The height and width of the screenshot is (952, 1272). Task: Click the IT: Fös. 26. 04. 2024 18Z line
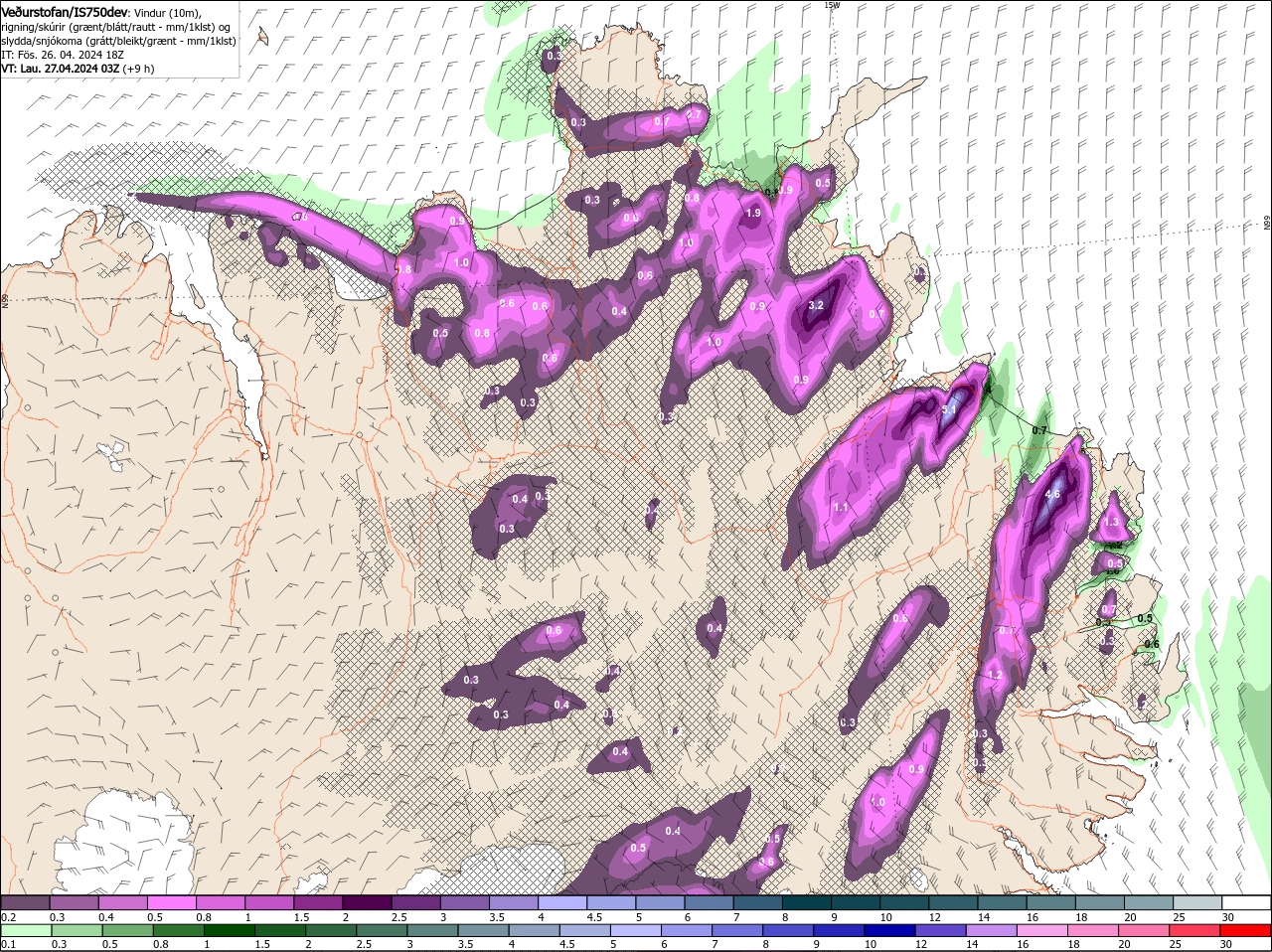pos(64,55)
